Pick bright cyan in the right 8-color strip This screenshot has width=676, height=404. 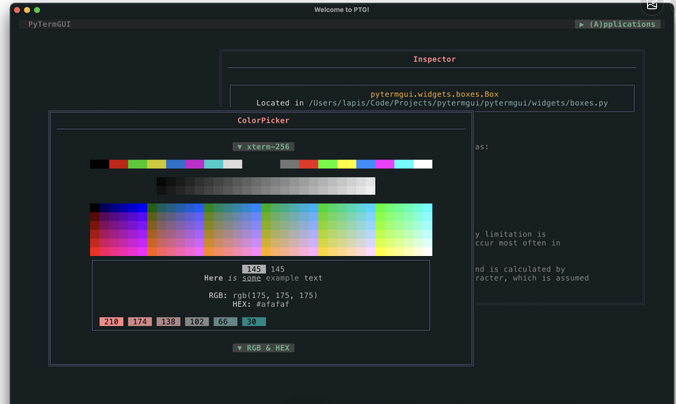coord(404,164)
